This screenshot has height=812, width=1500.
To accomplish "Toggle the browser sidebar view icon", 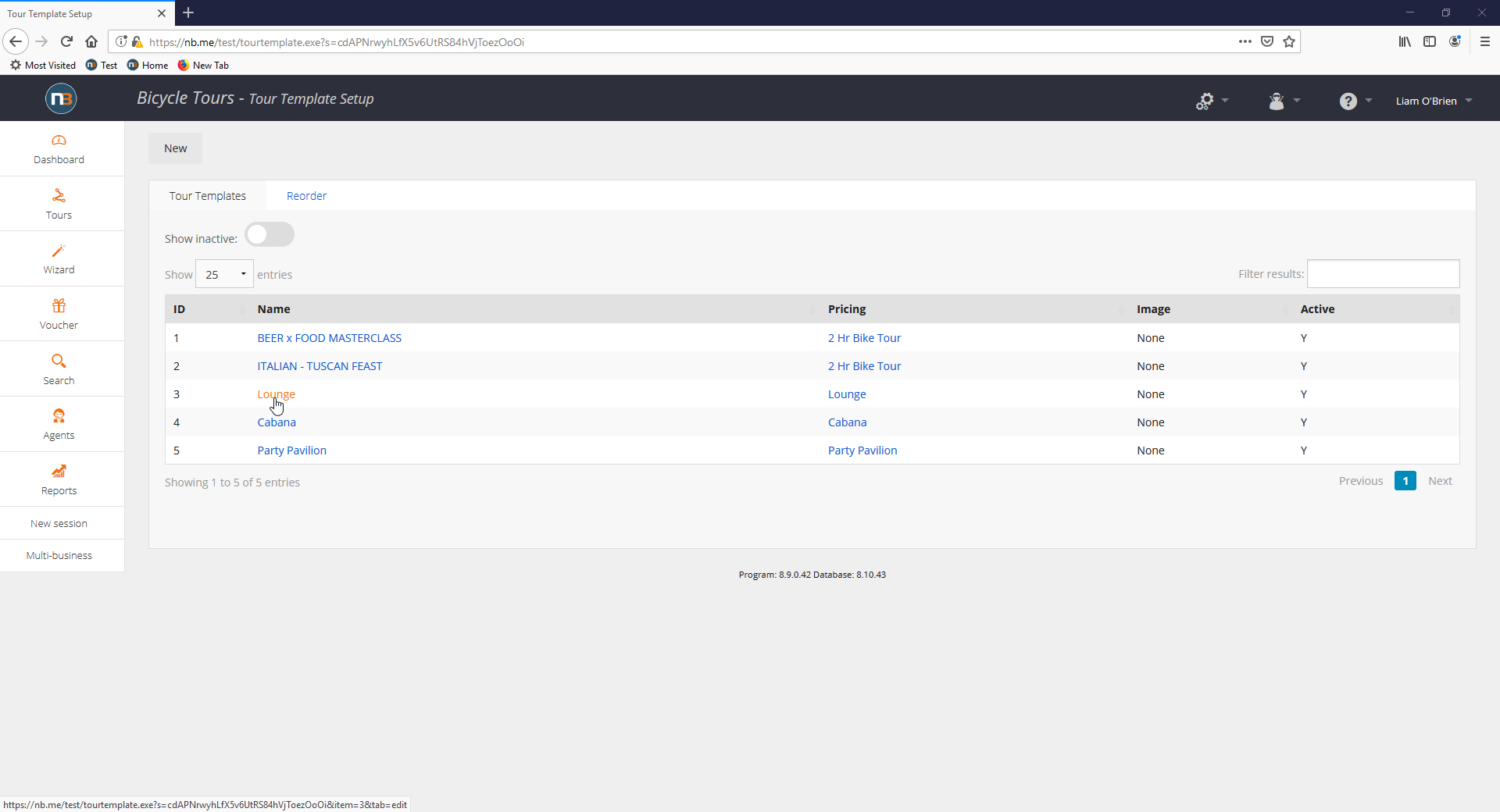I will tap(1430, 41).
